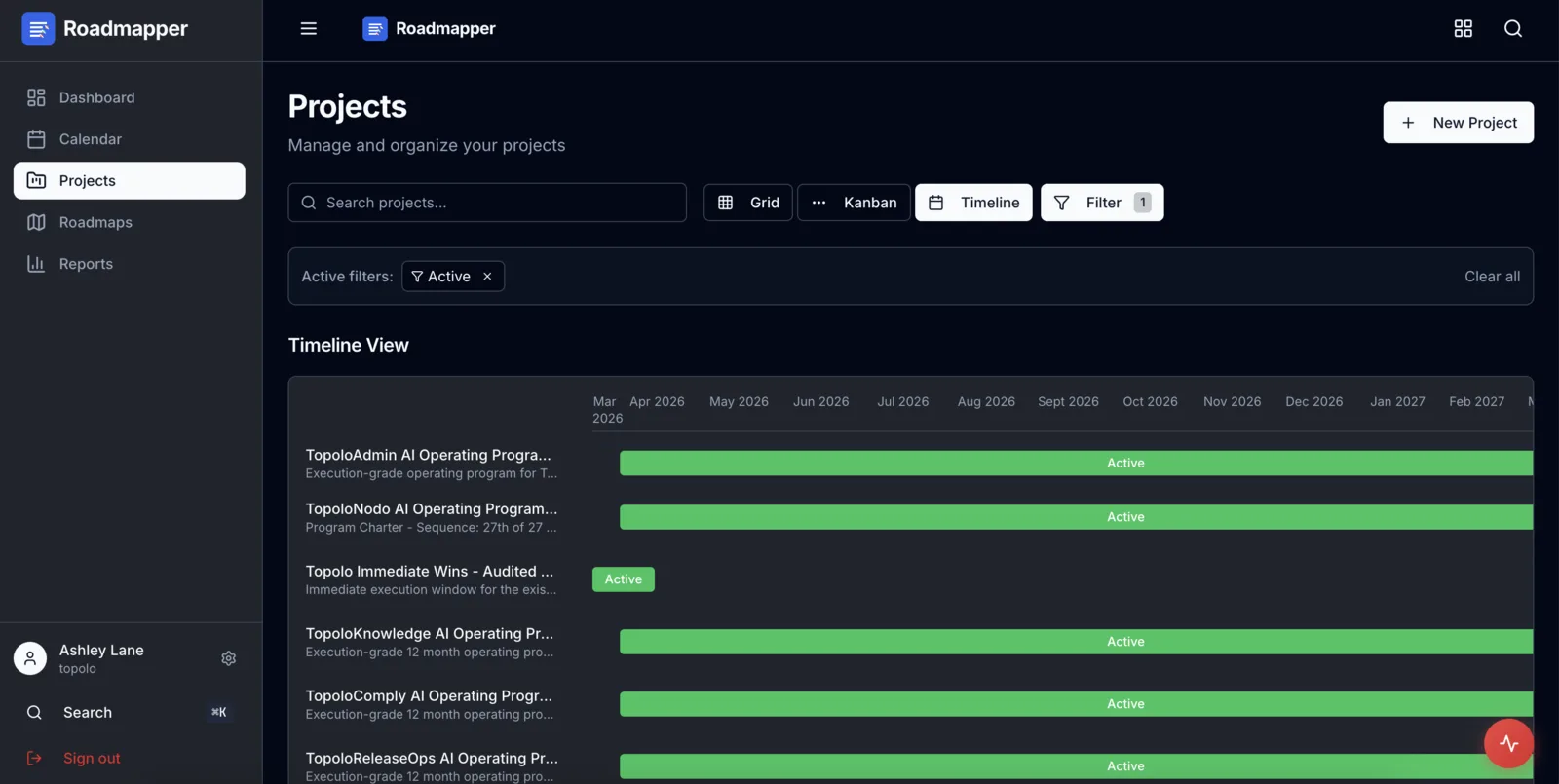This screenshot has height=784, width=1559.
Task: Open the Dashboard page
Action: [x=96, y=97]
